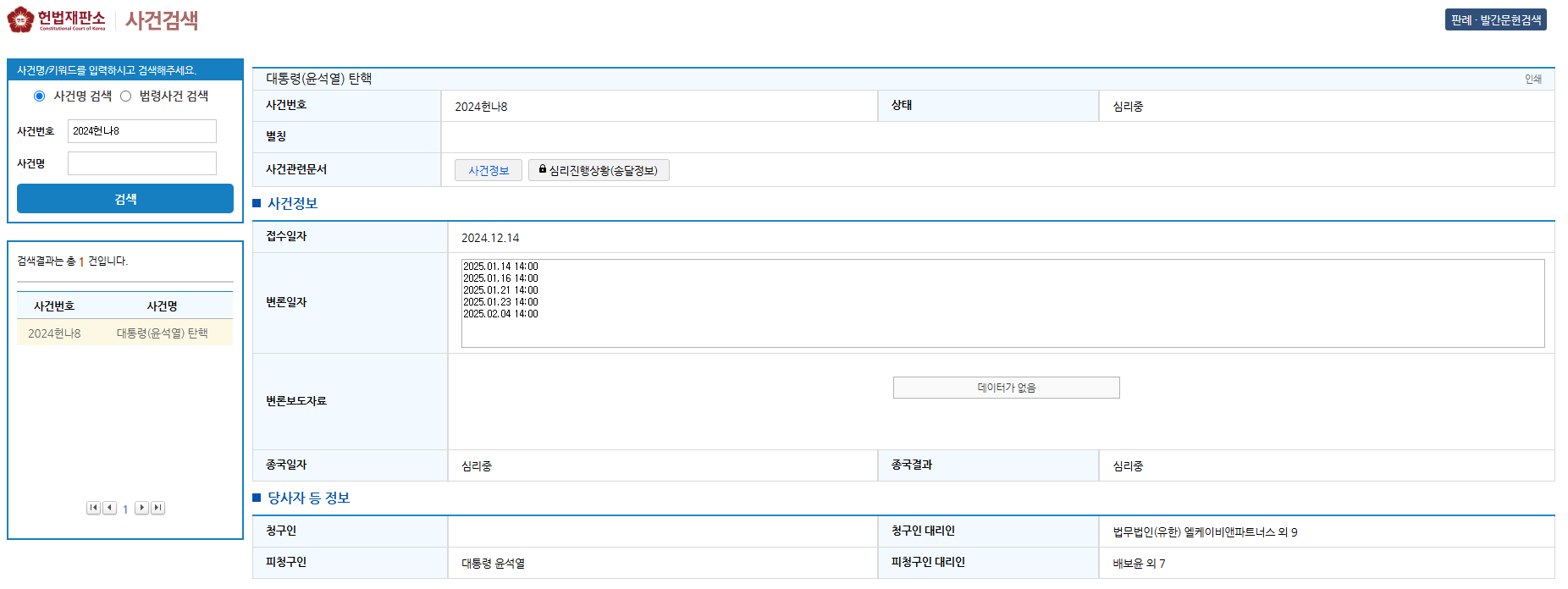Click the 상태 value 심리중
Image resolution: width=1568 pixels, height=589 pixels.
click(1128, 107)
